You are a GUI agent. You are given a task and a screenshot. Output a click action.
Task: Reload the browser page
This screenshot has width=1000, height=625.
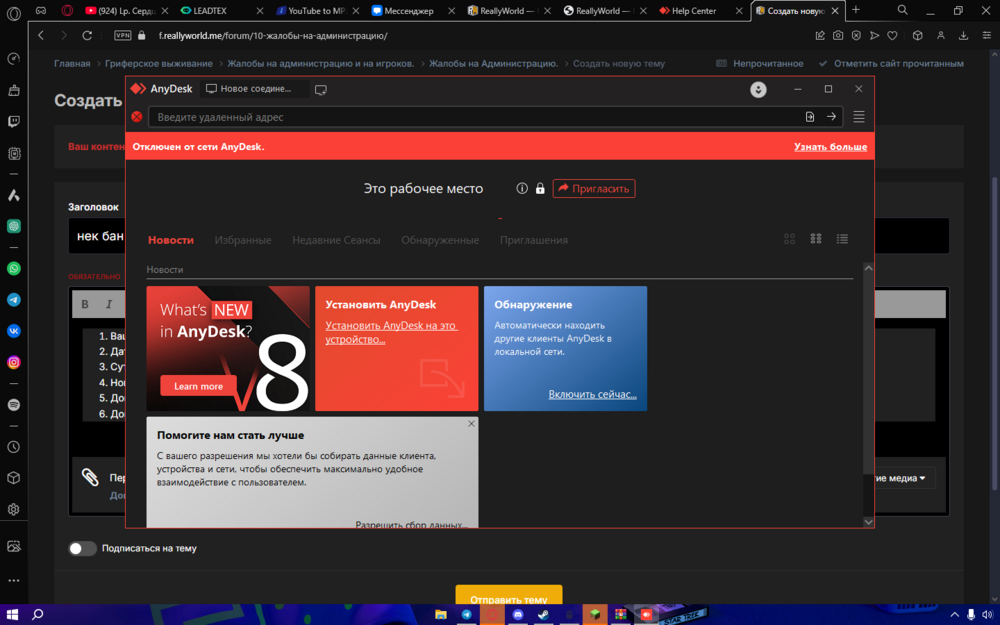tap(87, 36)
